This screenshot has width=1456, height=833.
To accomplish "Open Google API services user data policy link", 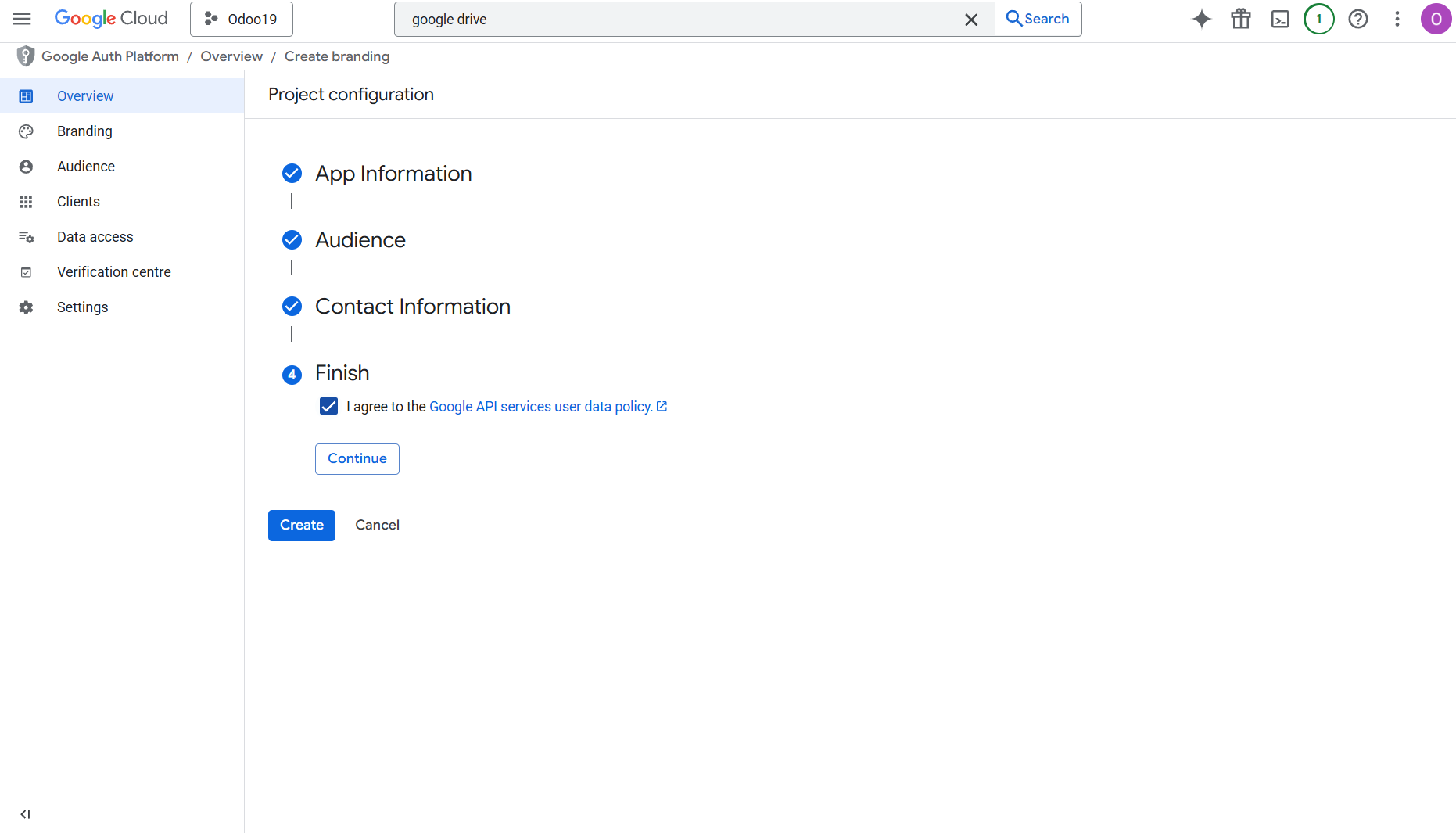I will [541, 407].
